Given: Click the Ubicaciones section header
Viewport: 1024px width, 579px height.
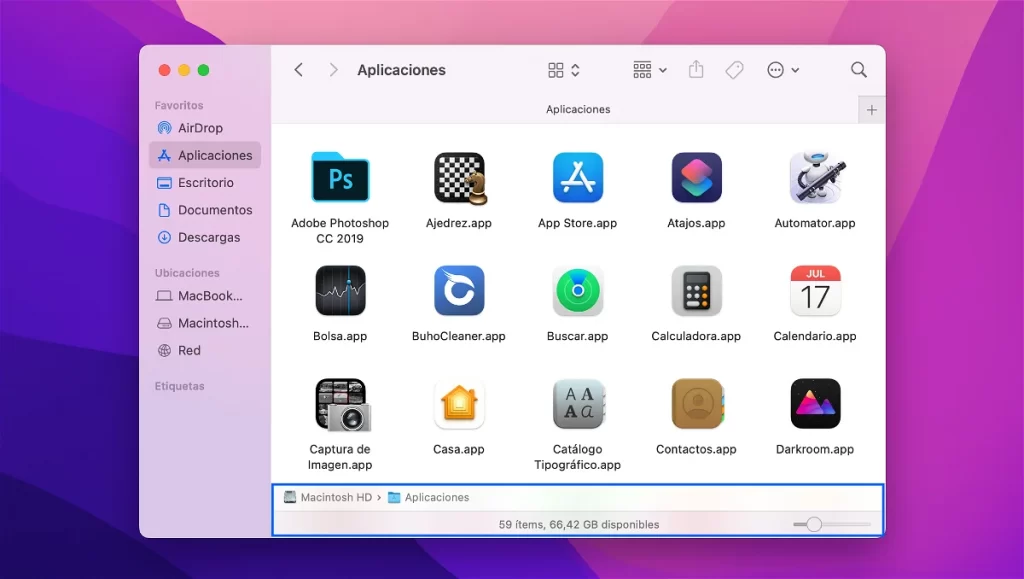Looking at the screenshot, I should (x=187, y=273).
